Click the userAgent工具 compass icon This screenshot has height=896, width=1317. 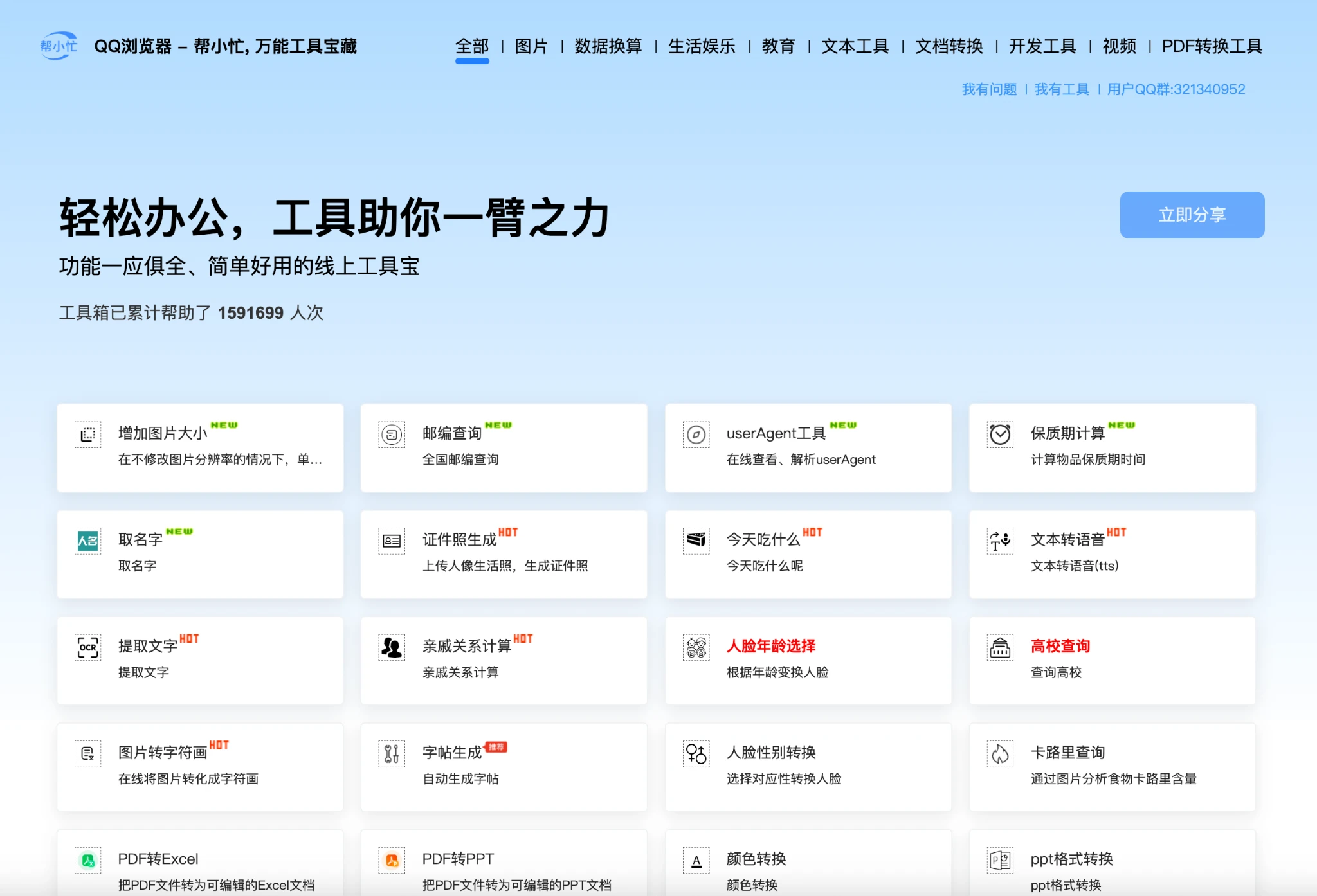point(696,435)
